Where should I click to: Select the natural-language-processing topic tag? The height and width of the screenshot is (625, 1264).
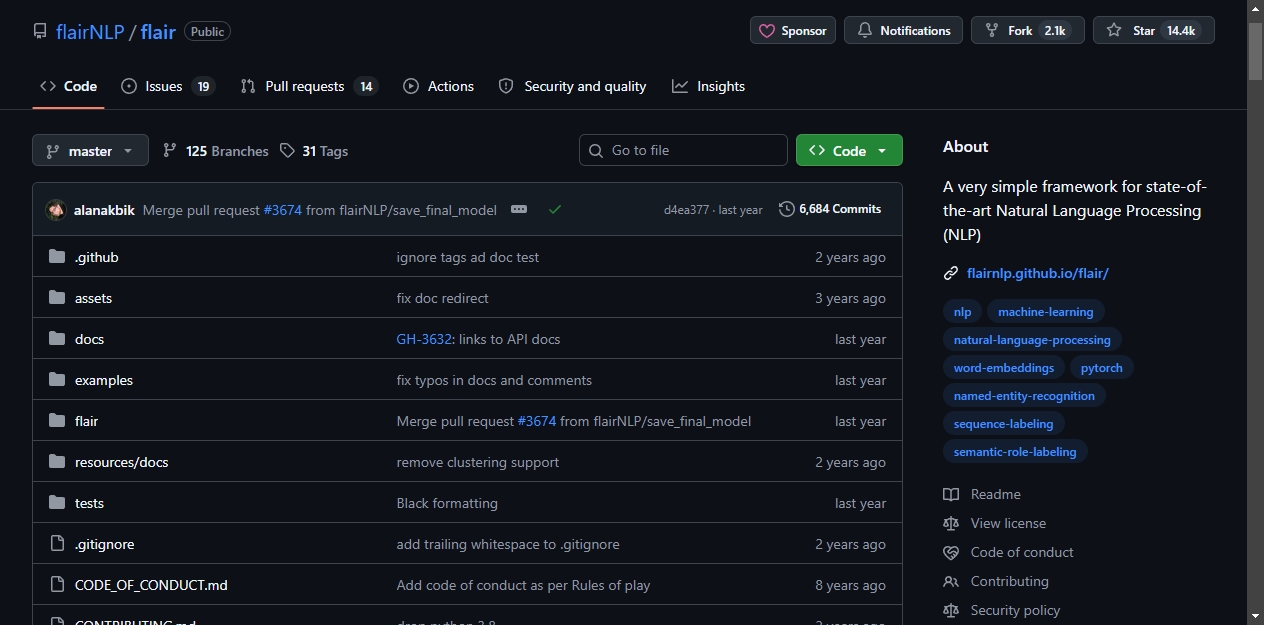(x=1032, y=340)
